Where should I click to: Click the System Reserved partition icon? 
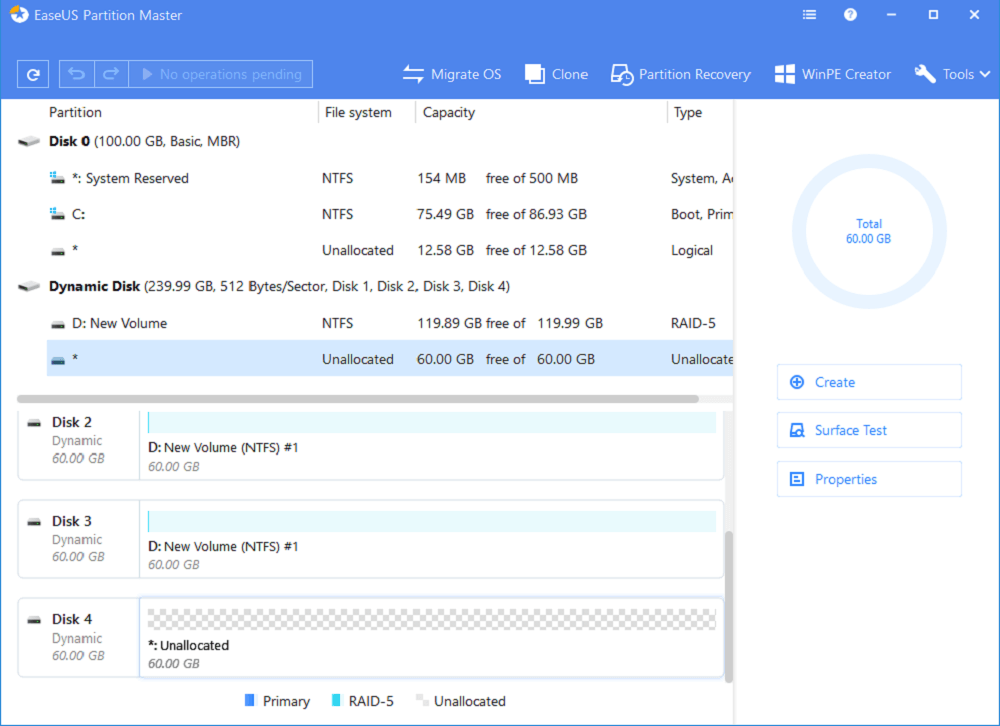(x=57, y=178)
